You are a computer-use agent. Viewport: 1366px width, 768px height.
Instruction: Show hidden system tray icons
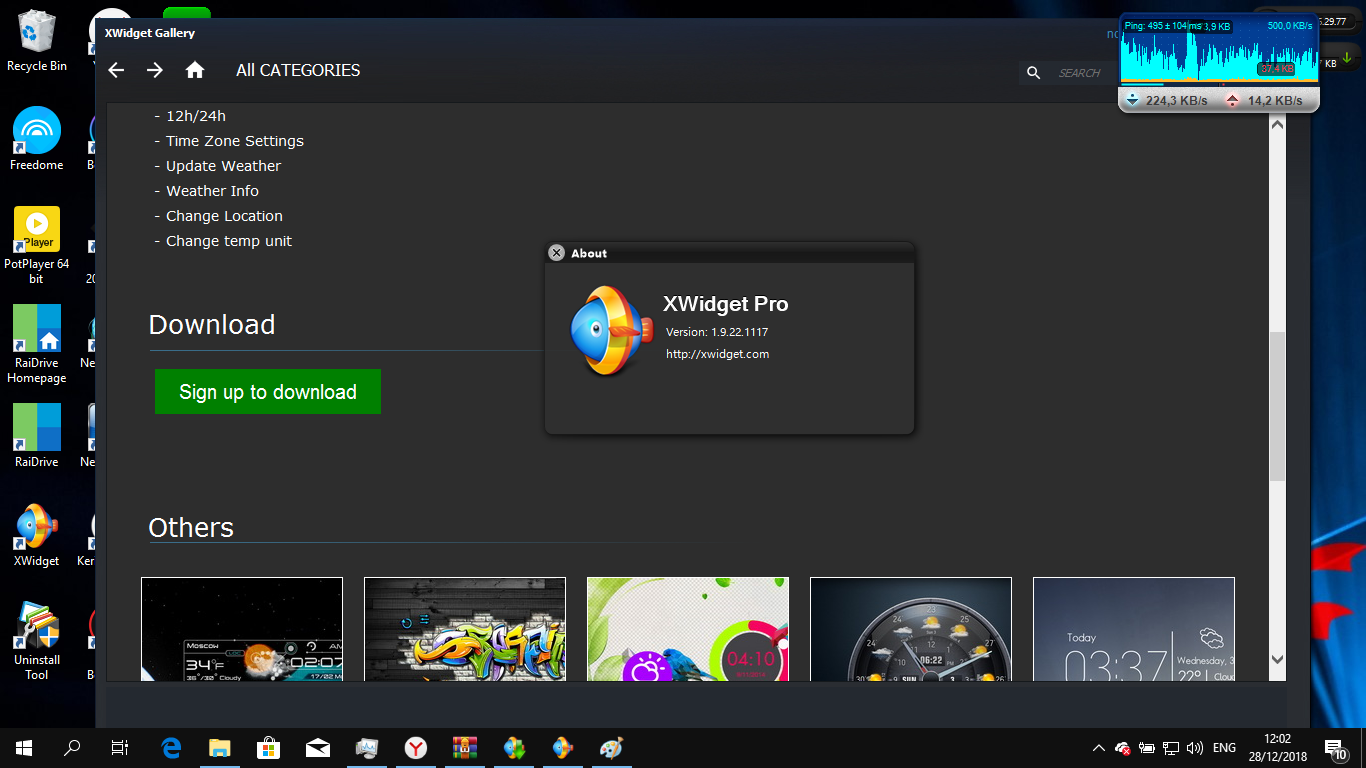click(1099, 748)
